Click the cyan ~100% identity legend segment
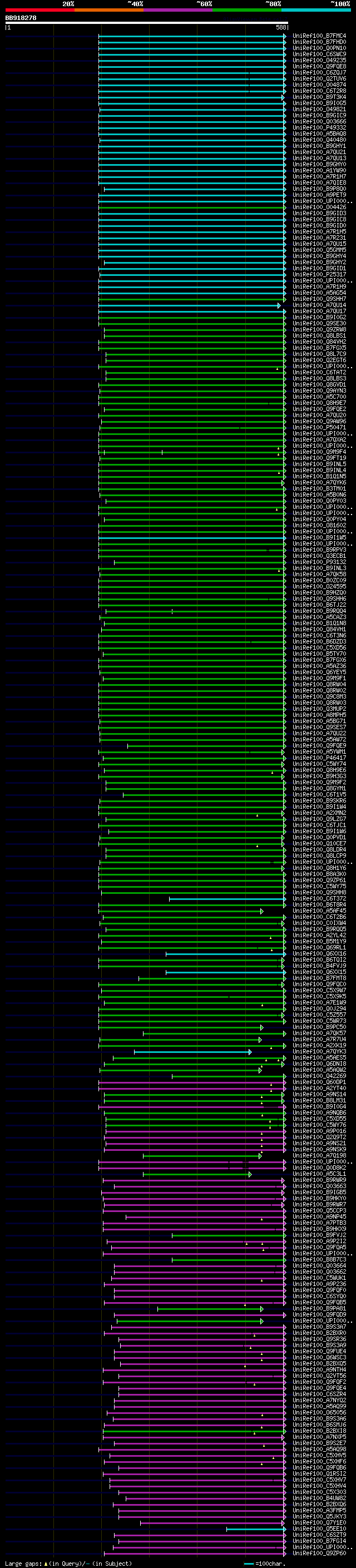Image resolution: width=356 pixels, height=1568 pixels. click(316, 10)
